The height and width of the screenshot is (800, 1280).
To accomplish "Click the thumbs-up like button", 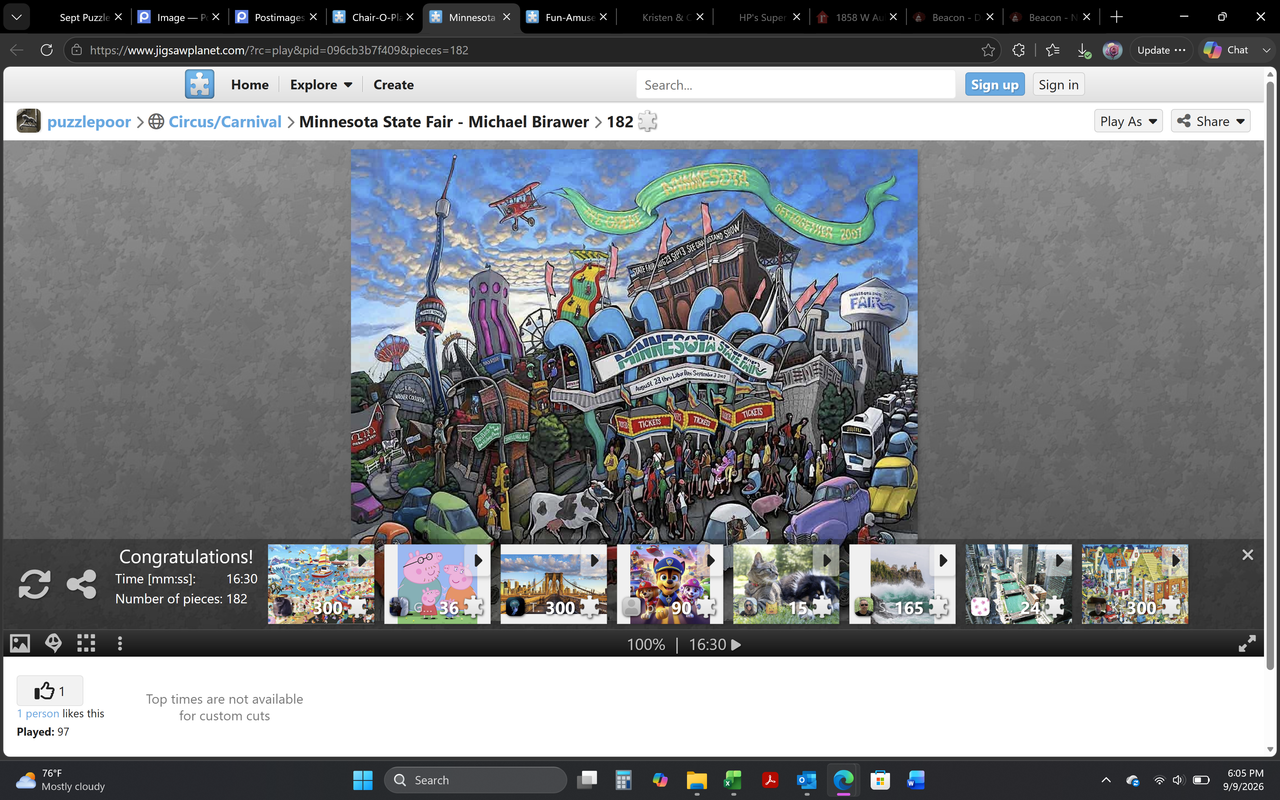I will (49, 691).
